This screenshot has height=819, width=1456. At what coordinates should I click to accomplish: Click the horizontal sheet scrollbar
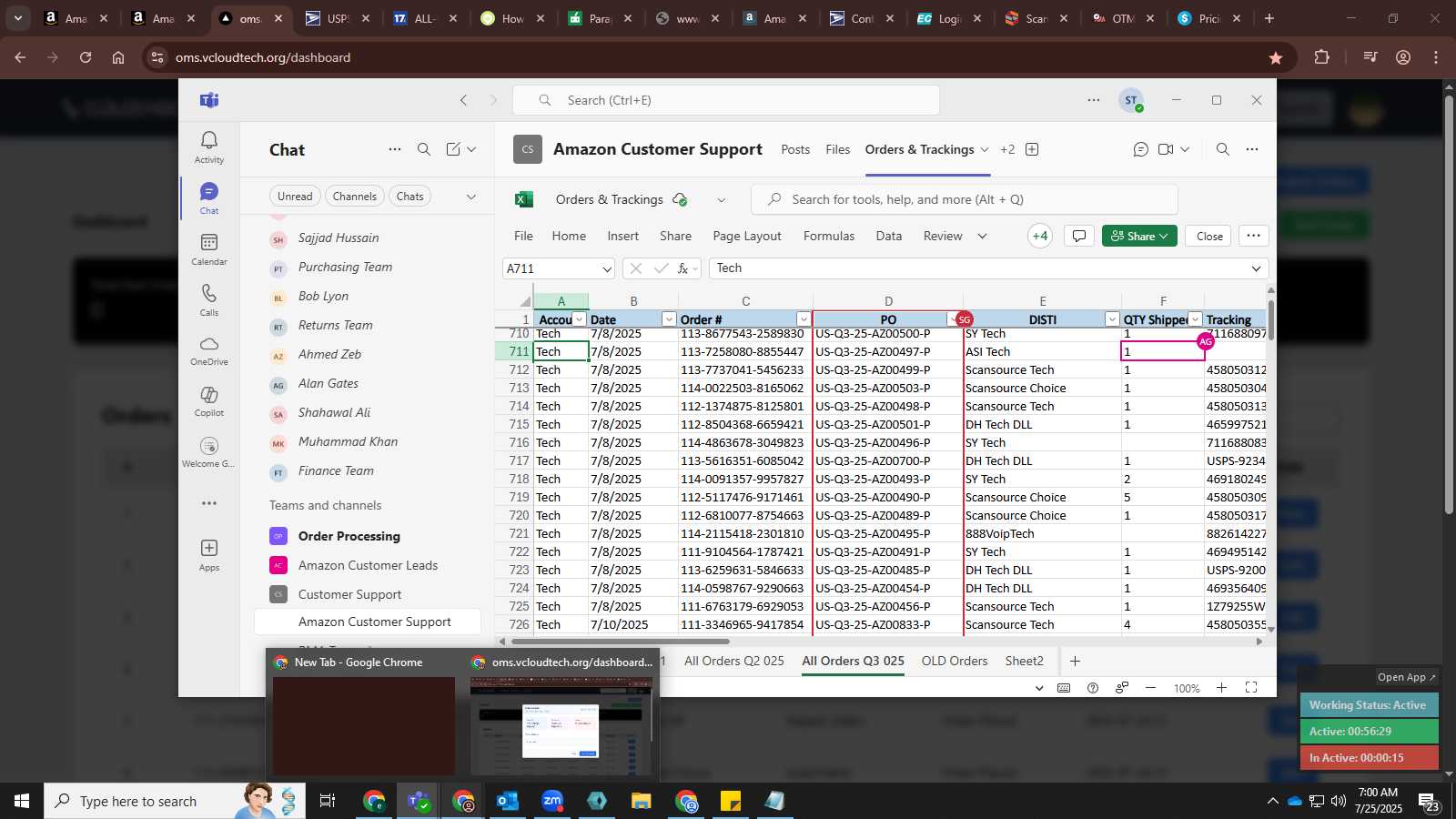[x=621, y=642]
